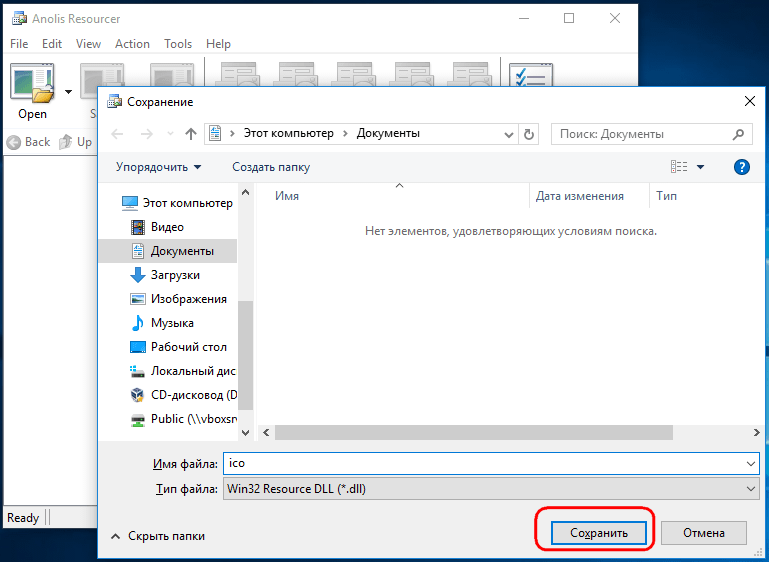Click the Open toolbar icon in Anolis Resourcer
This screenshot has height=562, width=769.
[32, 83]
